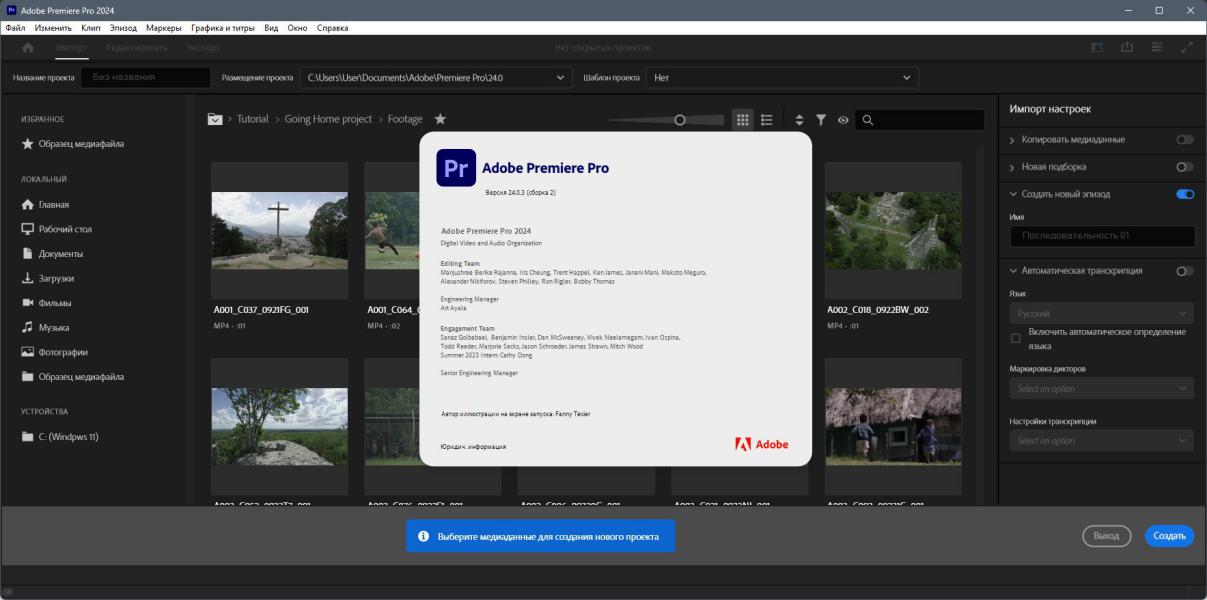Click the Выход button

point(1106,536)
